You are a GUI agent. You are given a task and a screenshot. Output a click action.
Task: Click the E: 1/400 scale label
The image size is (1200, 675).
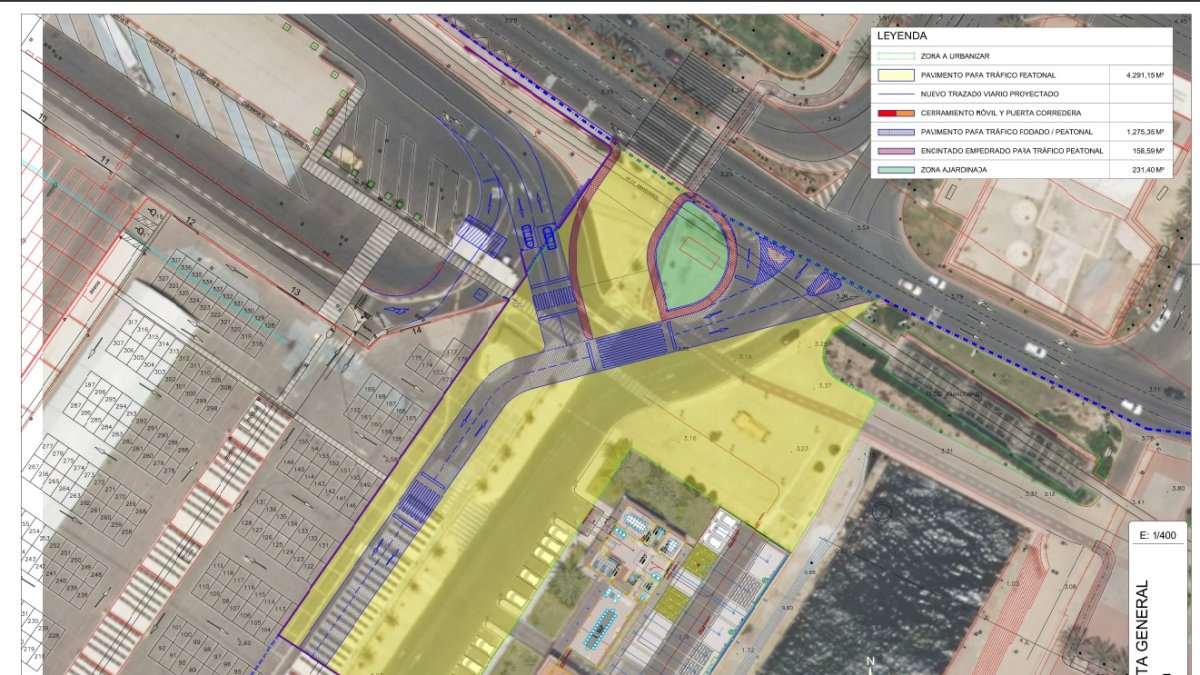(x=1160, y=536)
